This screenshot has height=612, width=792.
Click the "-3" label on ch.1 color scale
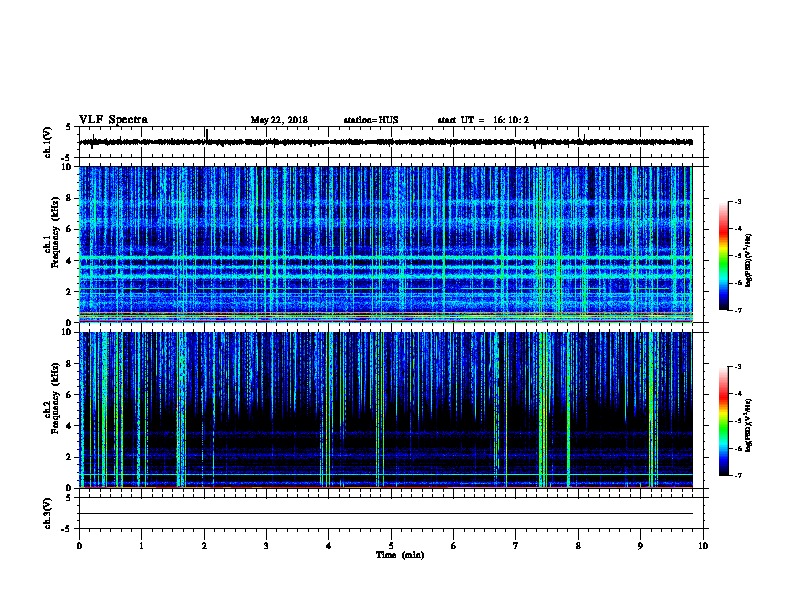point(737,201)
